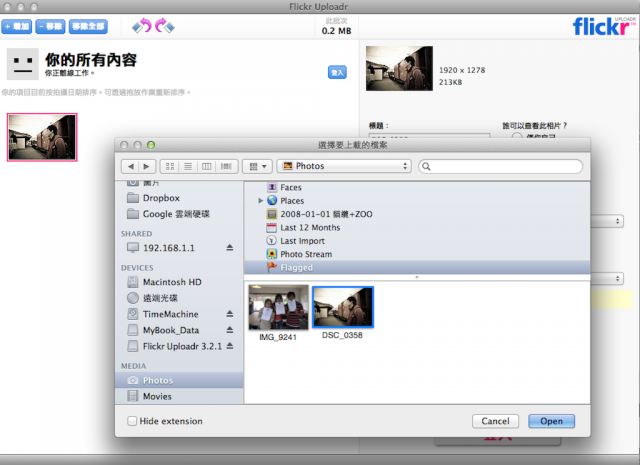Go forward in the file dialog
Screen dimensions: 640x465
pyautogui.click(x=147, y=166)
